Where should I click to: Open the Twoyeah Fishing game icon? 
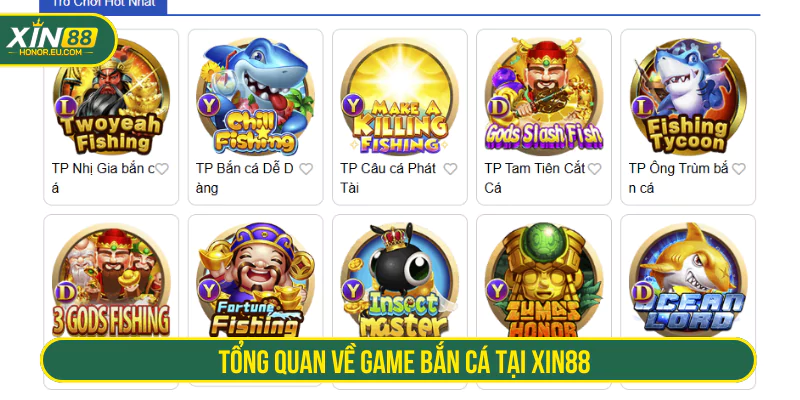pyautogui.click(x=111, y=97)
